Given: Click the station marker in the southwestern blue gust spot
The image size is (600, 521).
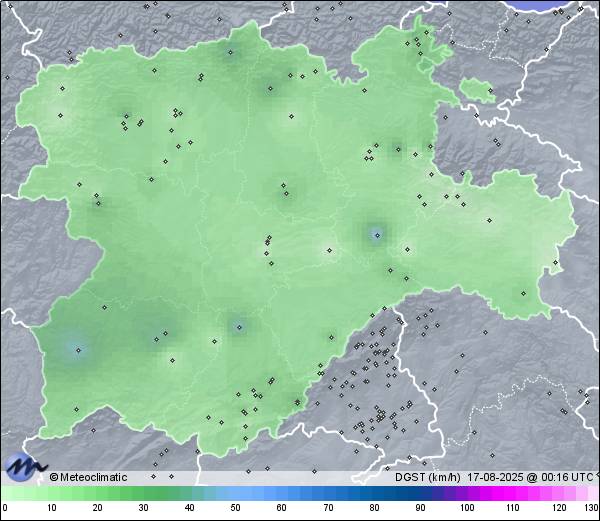Looking at the screenshot, I should [78, 350].
